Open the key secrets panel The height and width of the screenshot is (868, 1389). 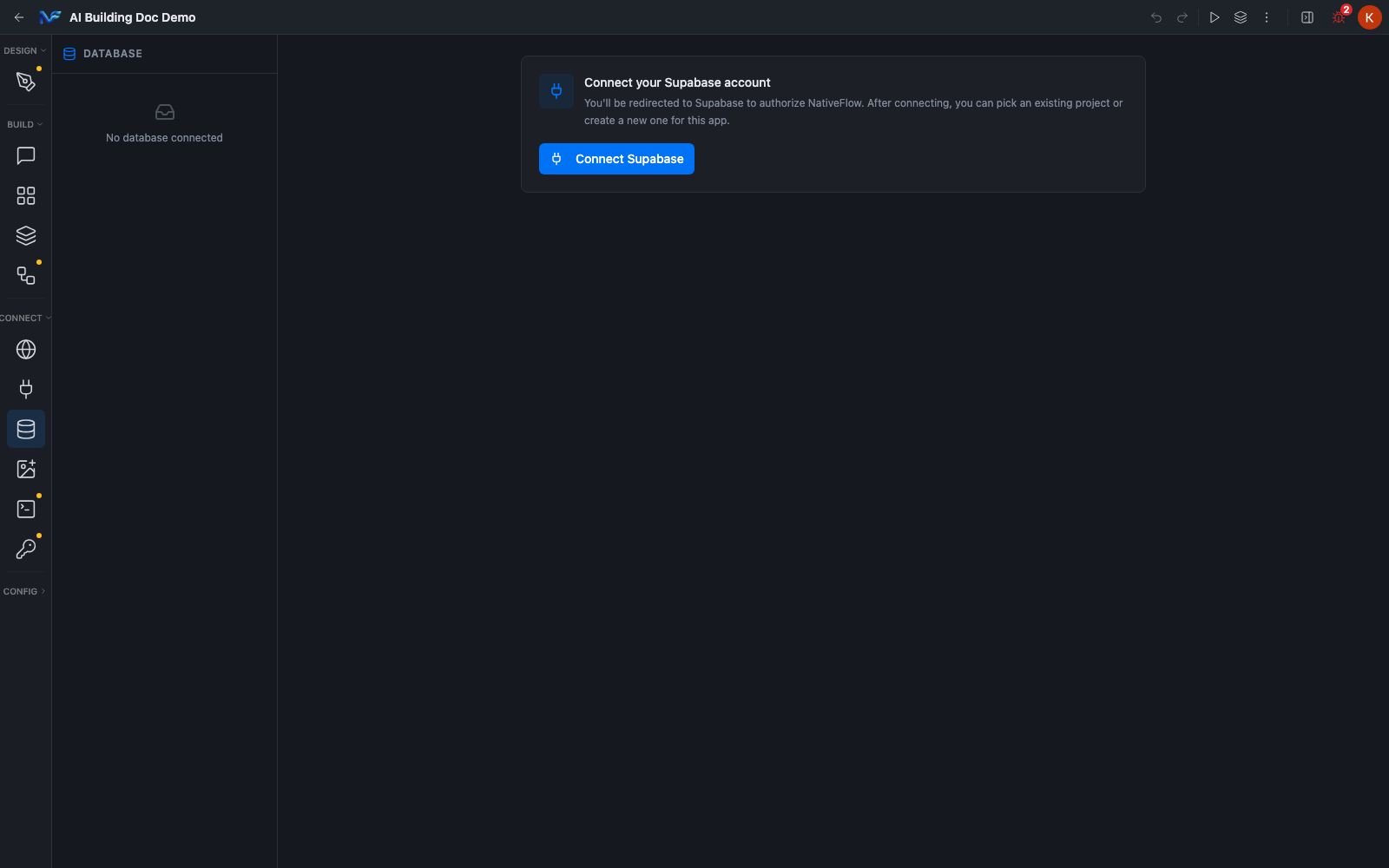point(26,549)
